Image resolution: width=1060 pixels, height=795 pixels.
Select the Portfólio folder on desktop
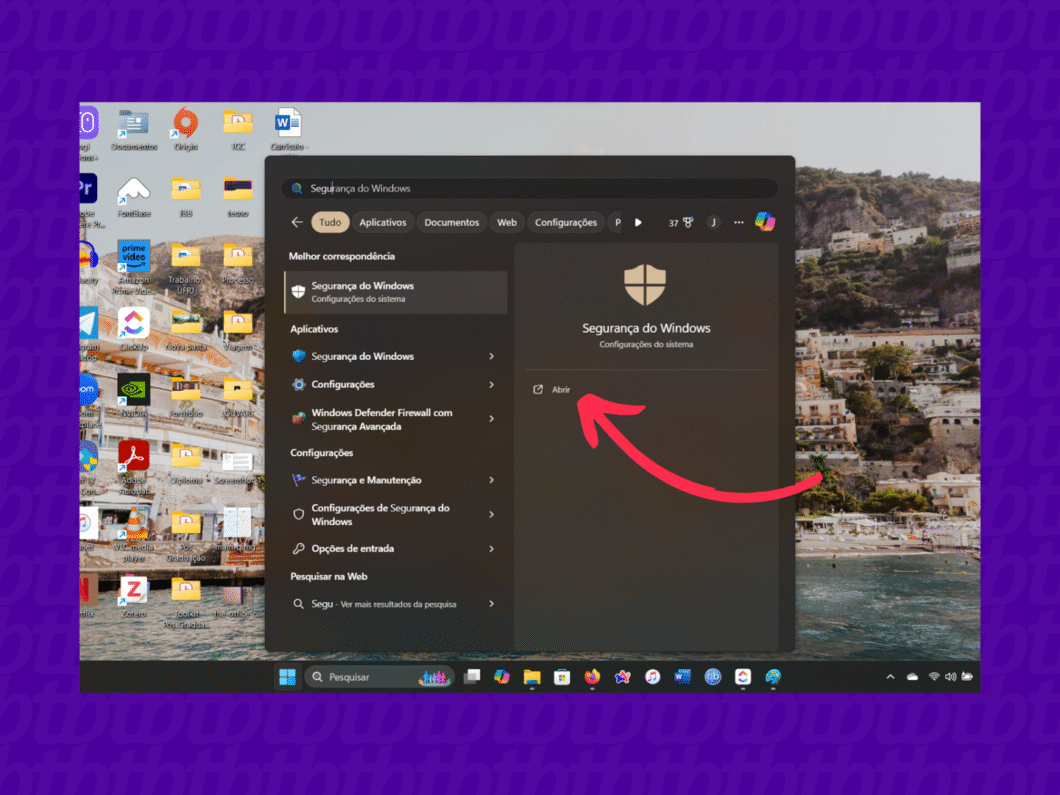[186, 398]
